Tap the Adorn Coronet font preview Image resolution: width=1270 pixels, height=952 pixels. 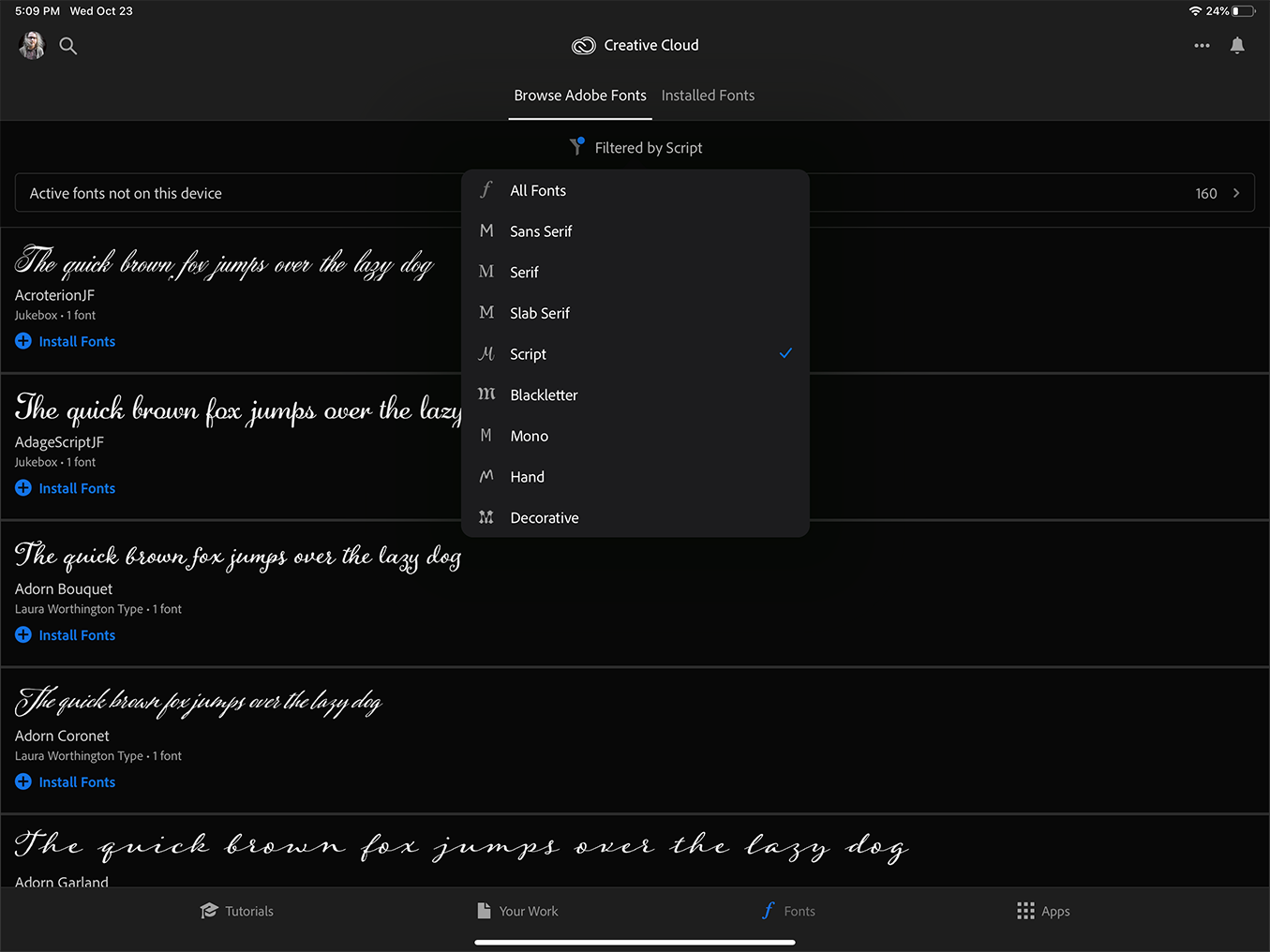pyautogui.click(x=199, y=702)
